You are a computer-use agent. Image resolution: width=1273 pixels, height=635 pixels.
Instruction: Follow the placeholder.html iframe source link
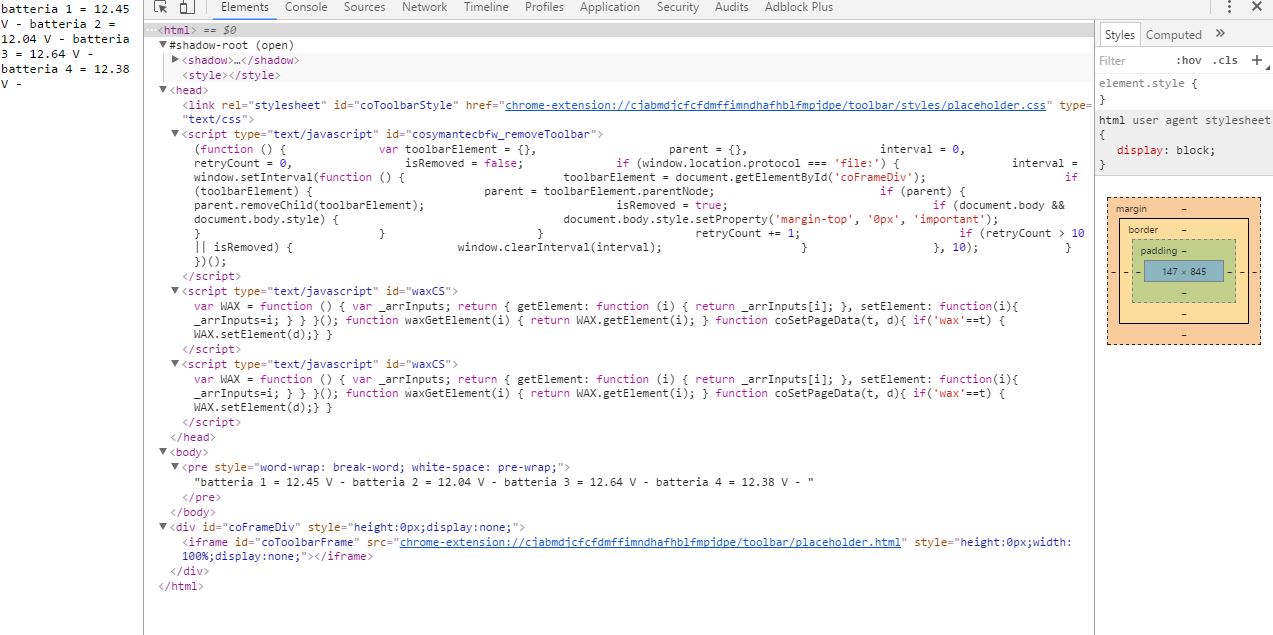coord(651,542)
